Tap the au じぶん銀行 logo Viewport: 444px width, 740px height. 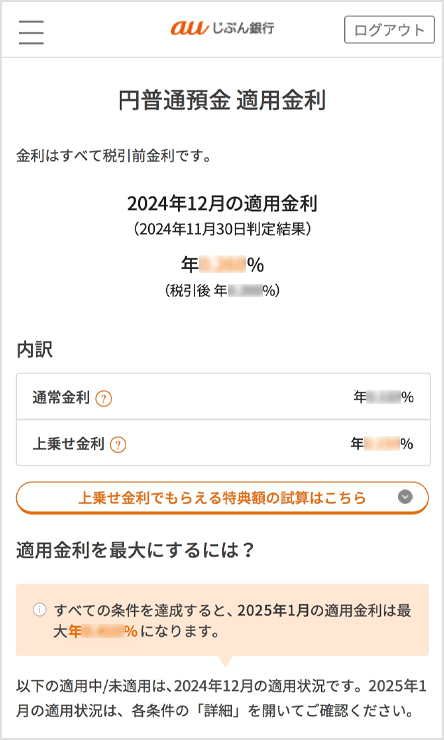coord(222,28)
